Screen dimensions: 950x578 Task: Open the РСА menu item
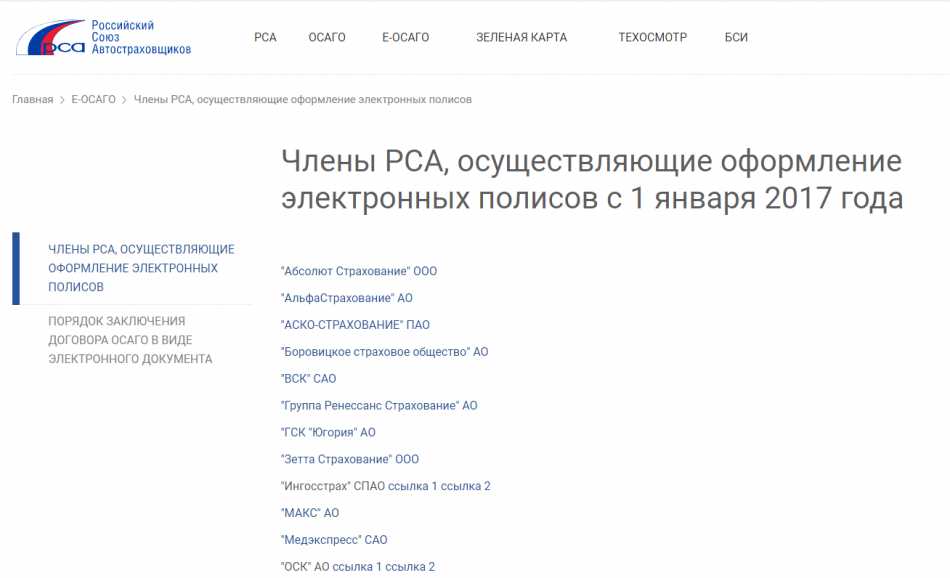[265, 38]
